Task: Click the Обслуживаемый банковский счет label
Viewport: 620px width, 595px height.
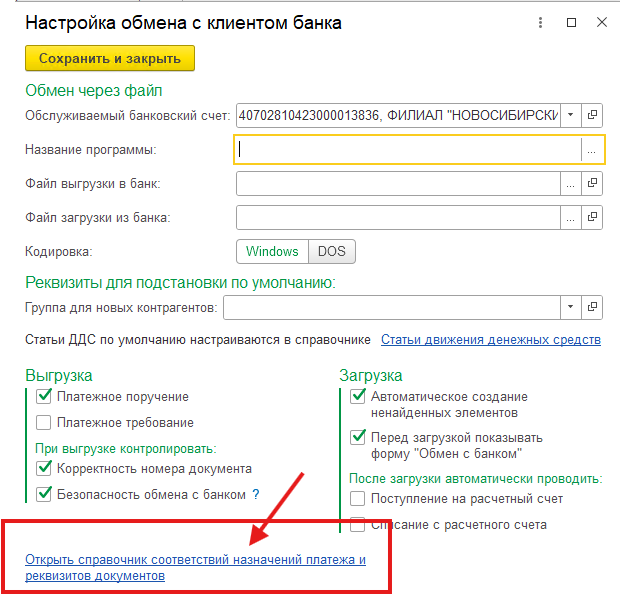Action: pyautogui.click(x=127, y=115)
